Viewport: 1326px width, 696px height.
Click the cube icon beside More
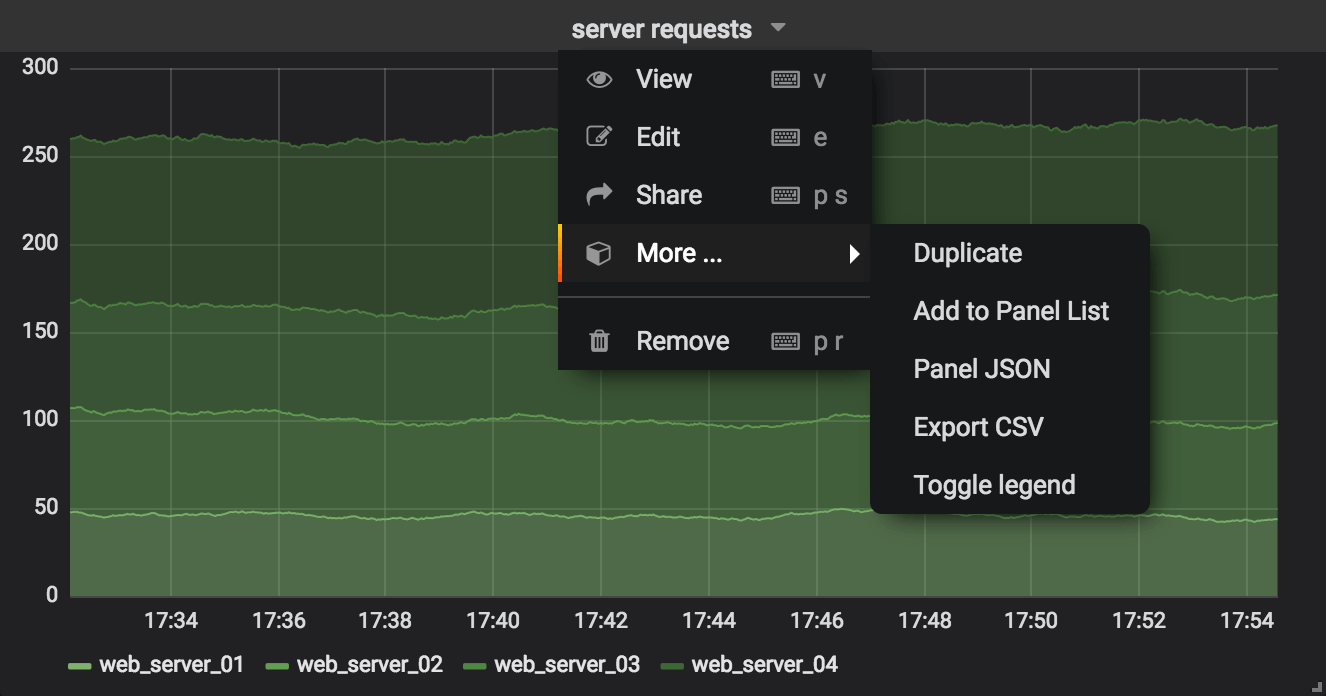coord(599,254)
